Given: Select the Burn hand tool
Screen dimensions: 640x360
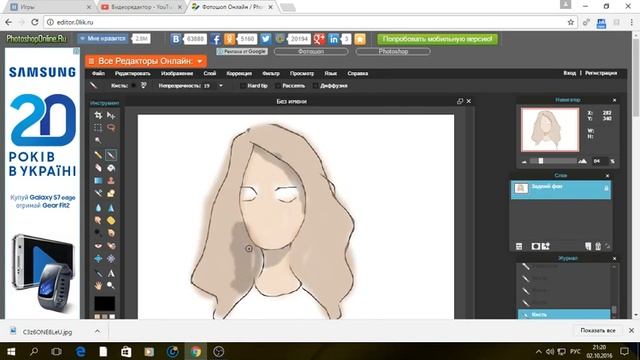Looking at the screenshot, I should point(111,233).
